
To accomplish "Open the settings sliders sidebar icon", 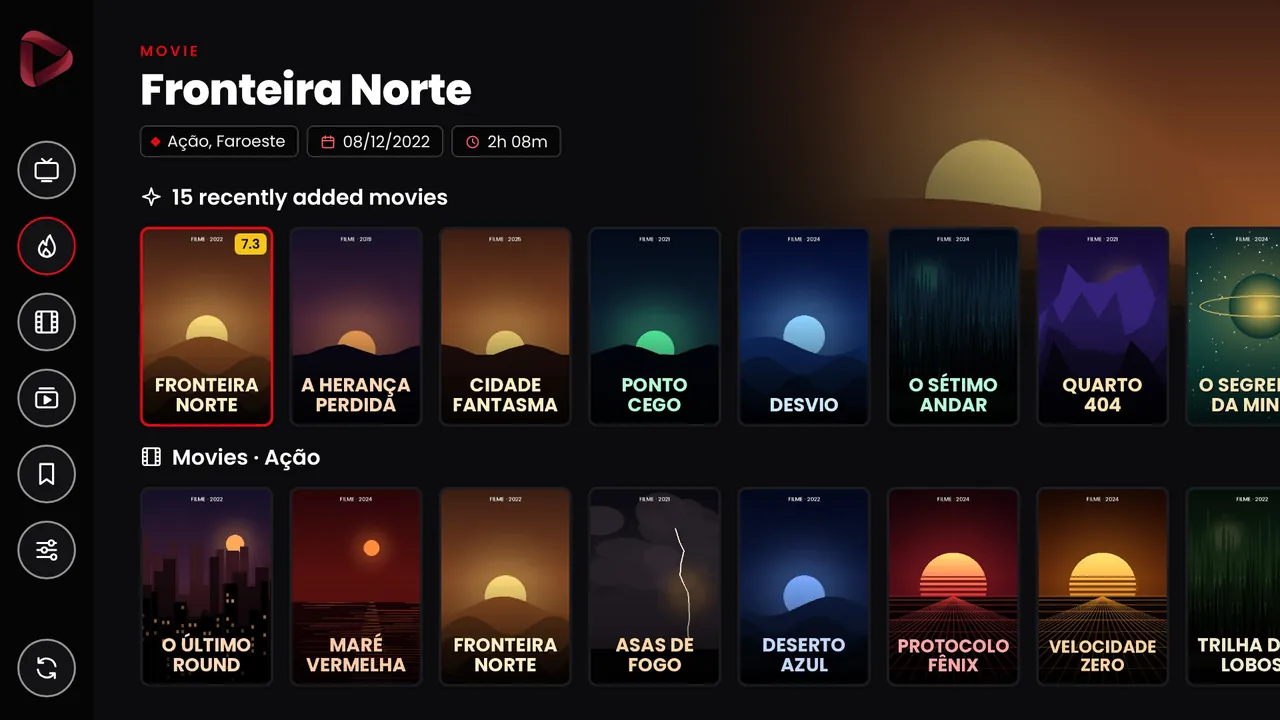I will tap(47, 550).
